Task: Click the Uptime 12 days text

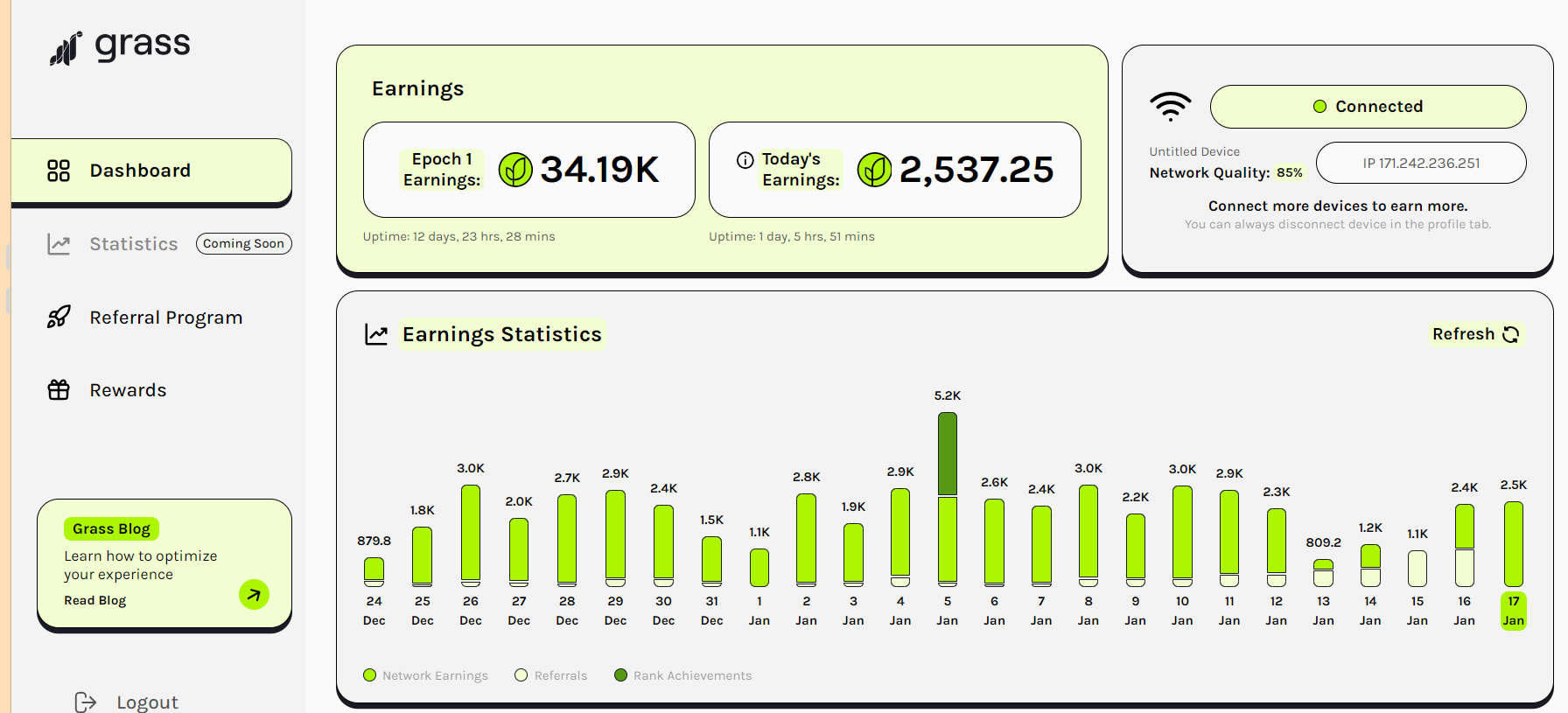Action: click(x=459, y=236)
